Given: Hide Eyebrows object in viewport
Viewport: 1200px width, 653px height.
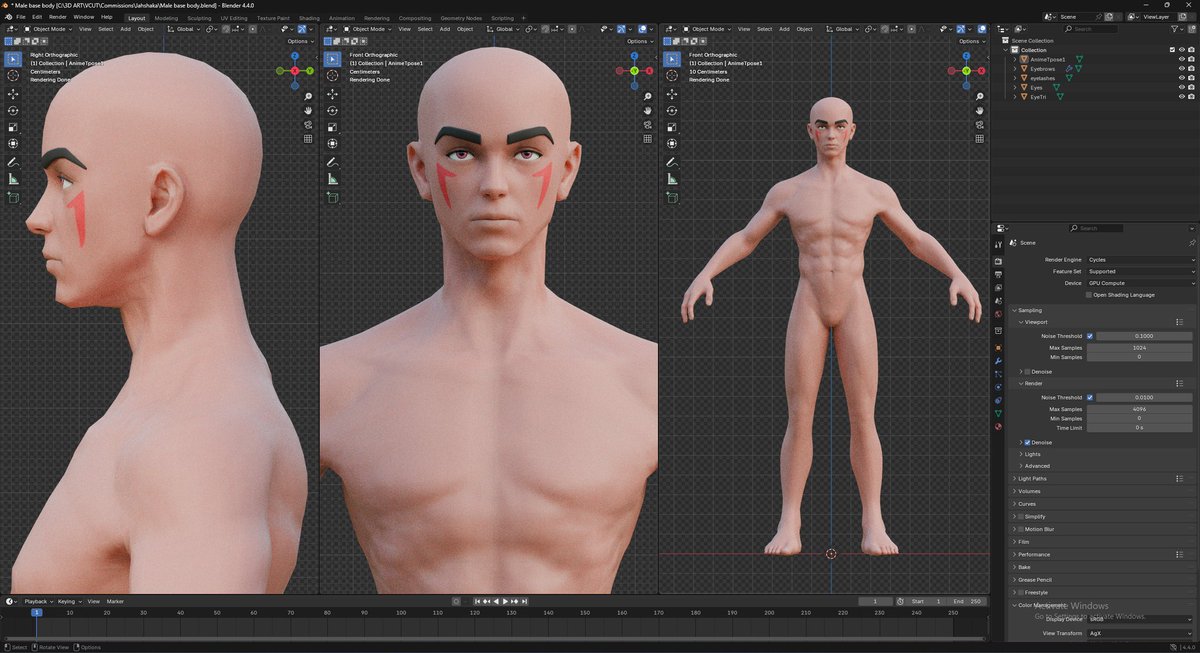Looking at the screenshot, I should pyautogui.click(x=1182, y=69).
